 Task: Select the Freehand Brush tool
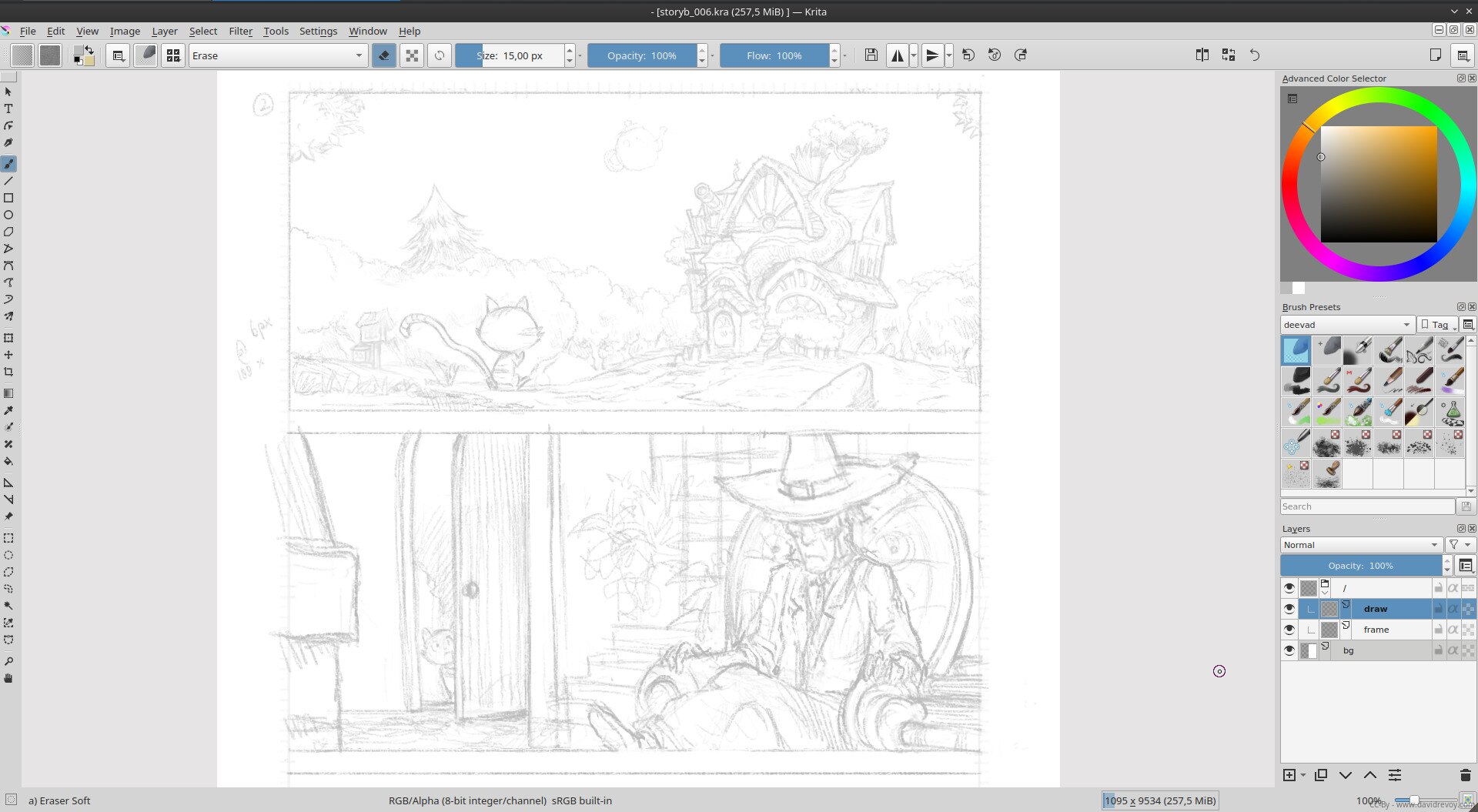pyautogui.click(x=8, y=164)
